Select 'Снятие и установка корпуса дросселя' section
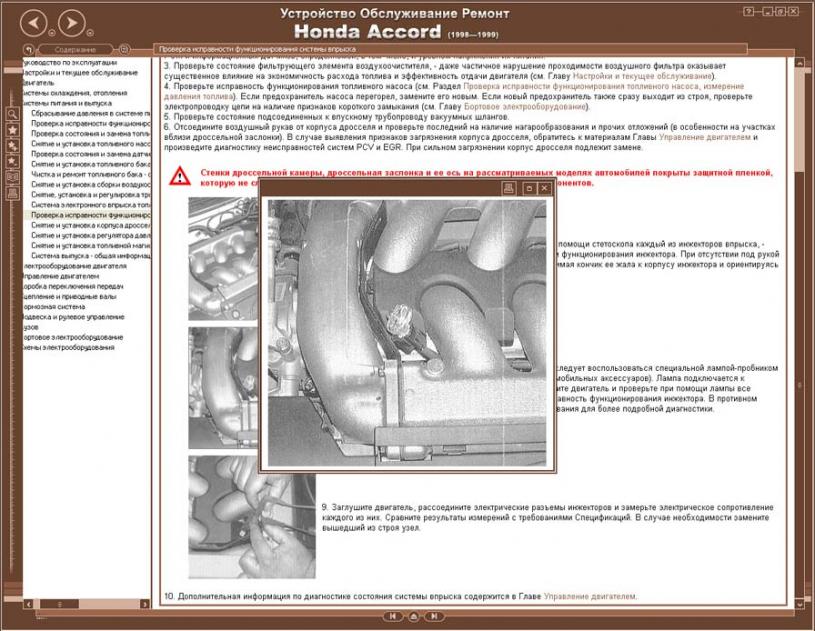This screenshot has width=815, height=631. point(90,226)
